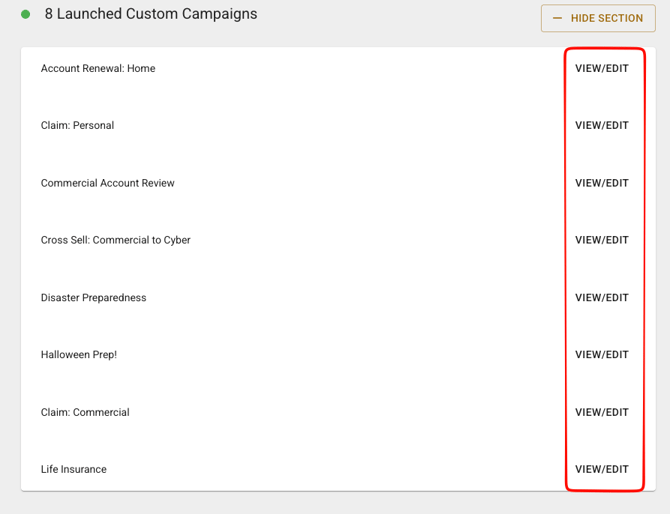Click Cross Sell: Commercial to Cyber name

[115, 240]
